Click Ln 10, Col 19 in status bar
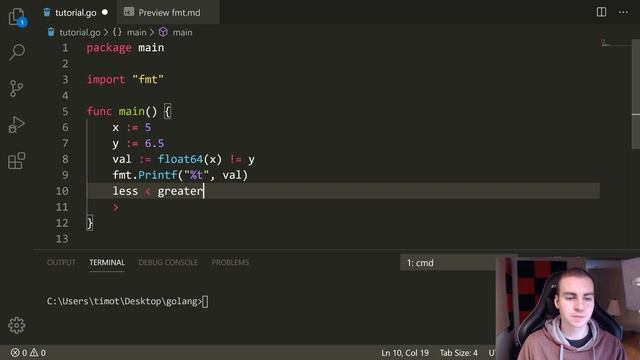This screenshot has width=640, height=360. [405, 353]
